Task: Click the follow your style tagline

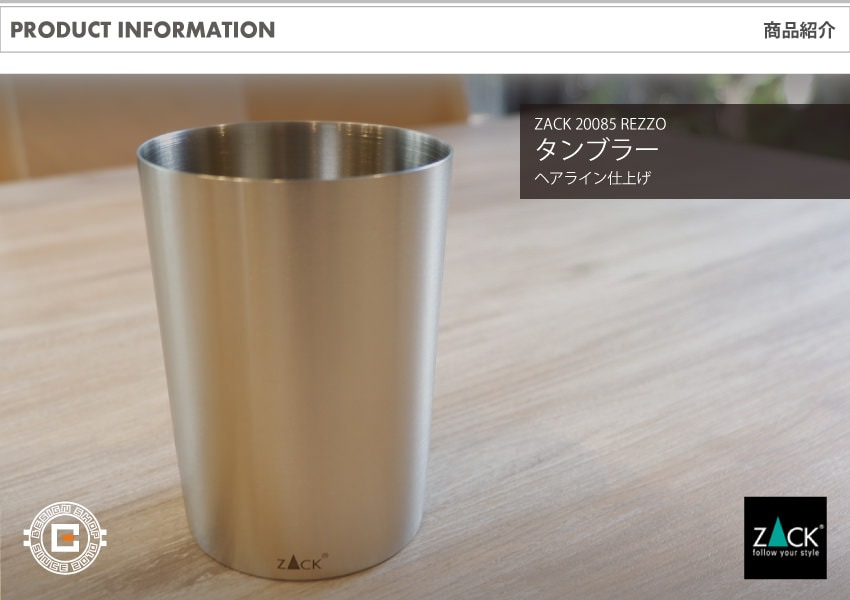Action: [x=785, y=553]
